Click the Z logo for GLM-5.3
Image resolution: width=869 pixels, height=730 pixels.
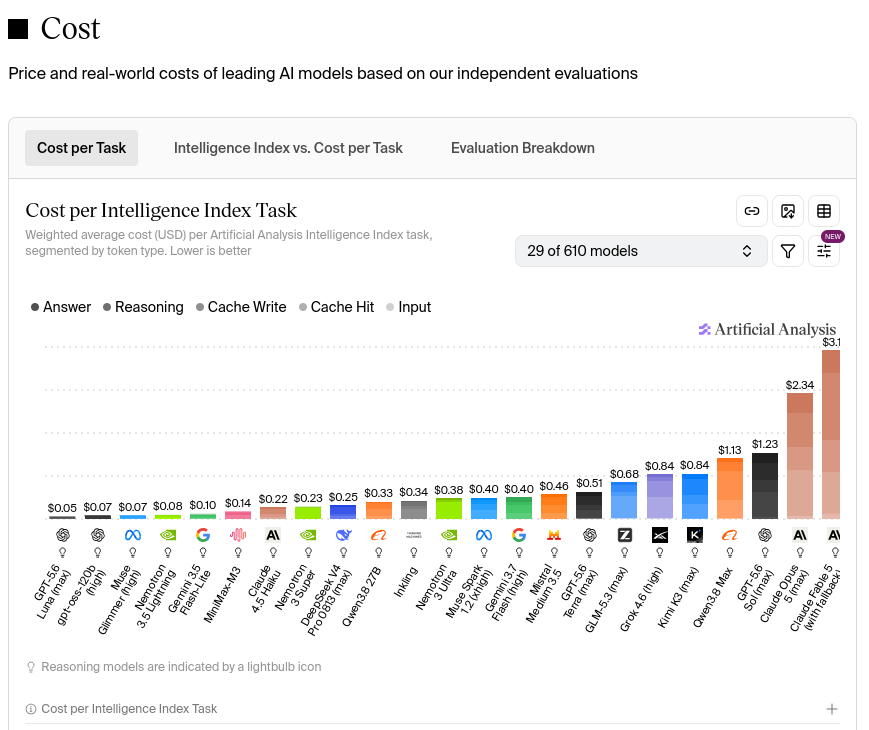click(x=625, y=535)
